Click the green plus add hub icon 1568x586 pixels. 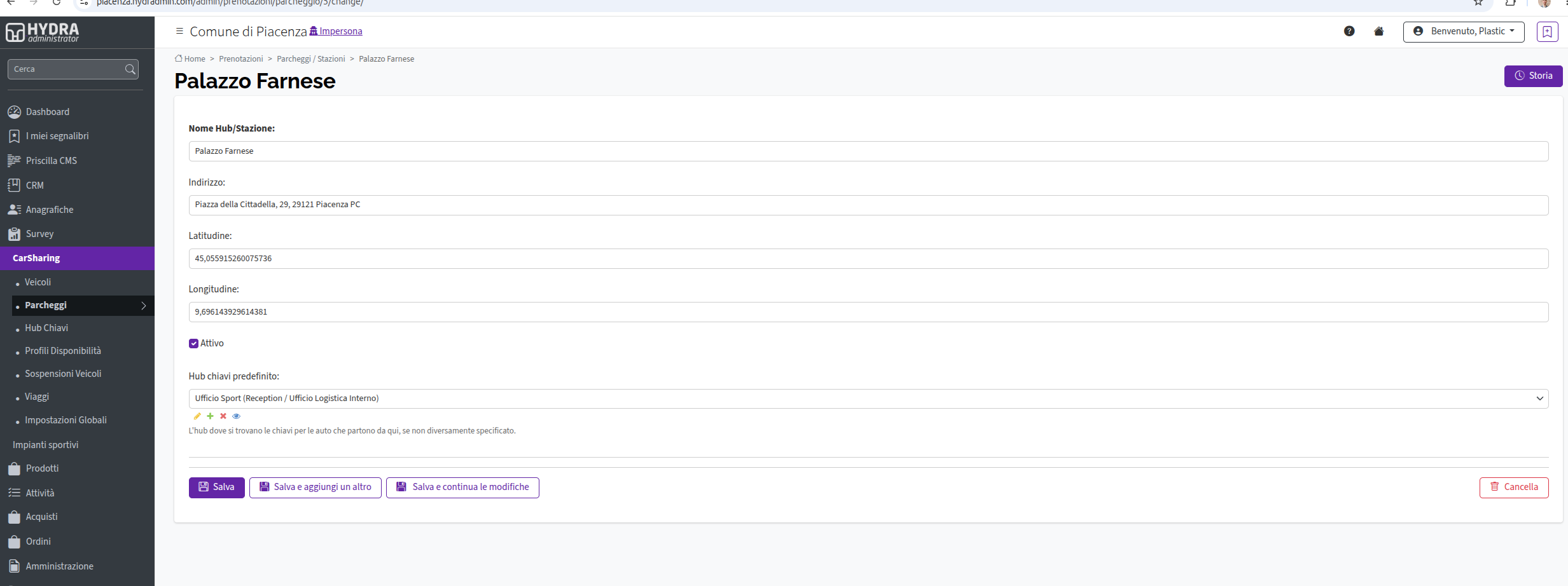[210, 416]
